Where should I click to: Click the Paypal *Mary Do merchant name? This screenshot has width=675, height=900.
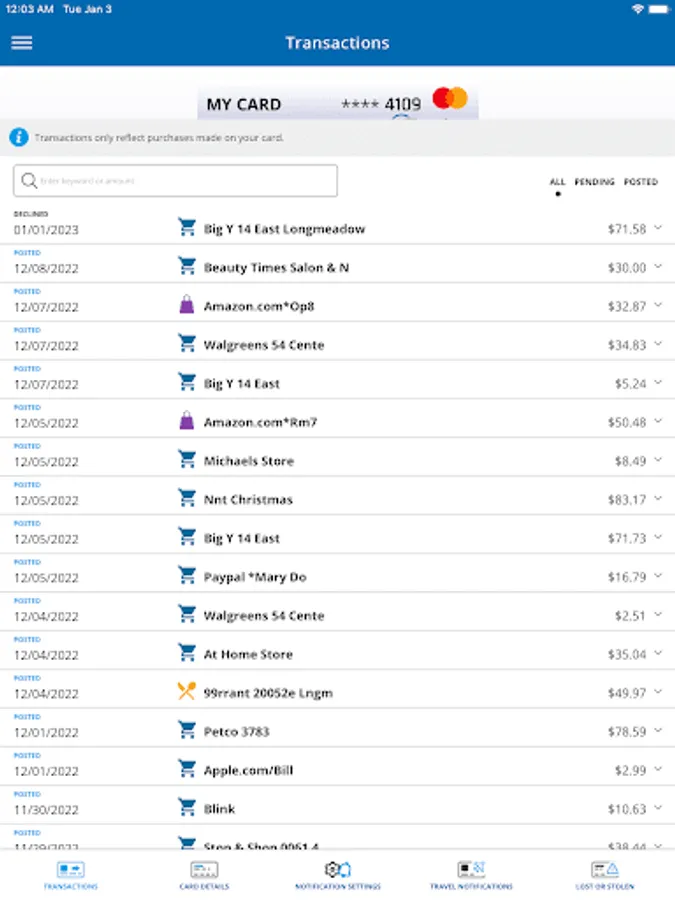[255, 577]
